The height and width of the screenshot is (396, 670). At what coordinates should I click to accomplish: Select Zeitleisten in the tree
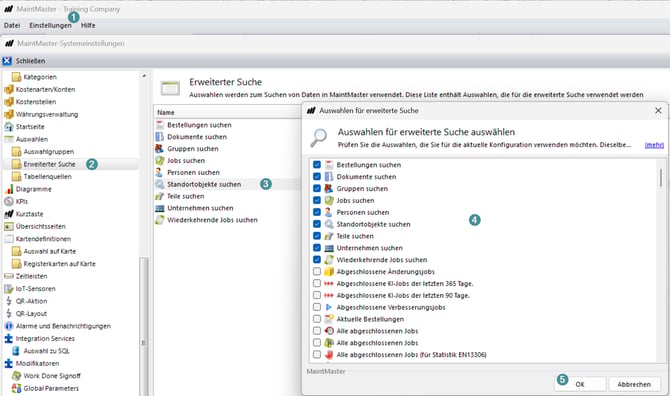(31, 276)
